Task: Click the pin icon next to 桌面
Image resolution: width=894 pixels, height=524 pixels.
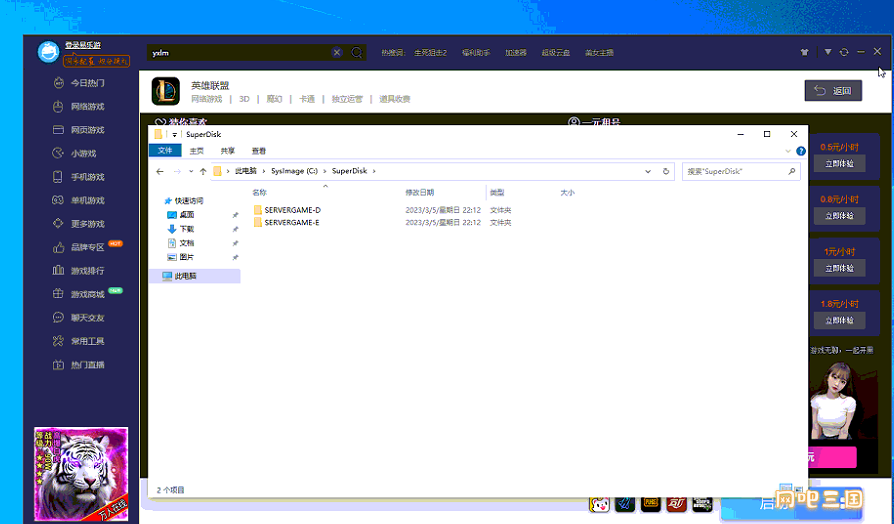Action: tap(235, 215)
